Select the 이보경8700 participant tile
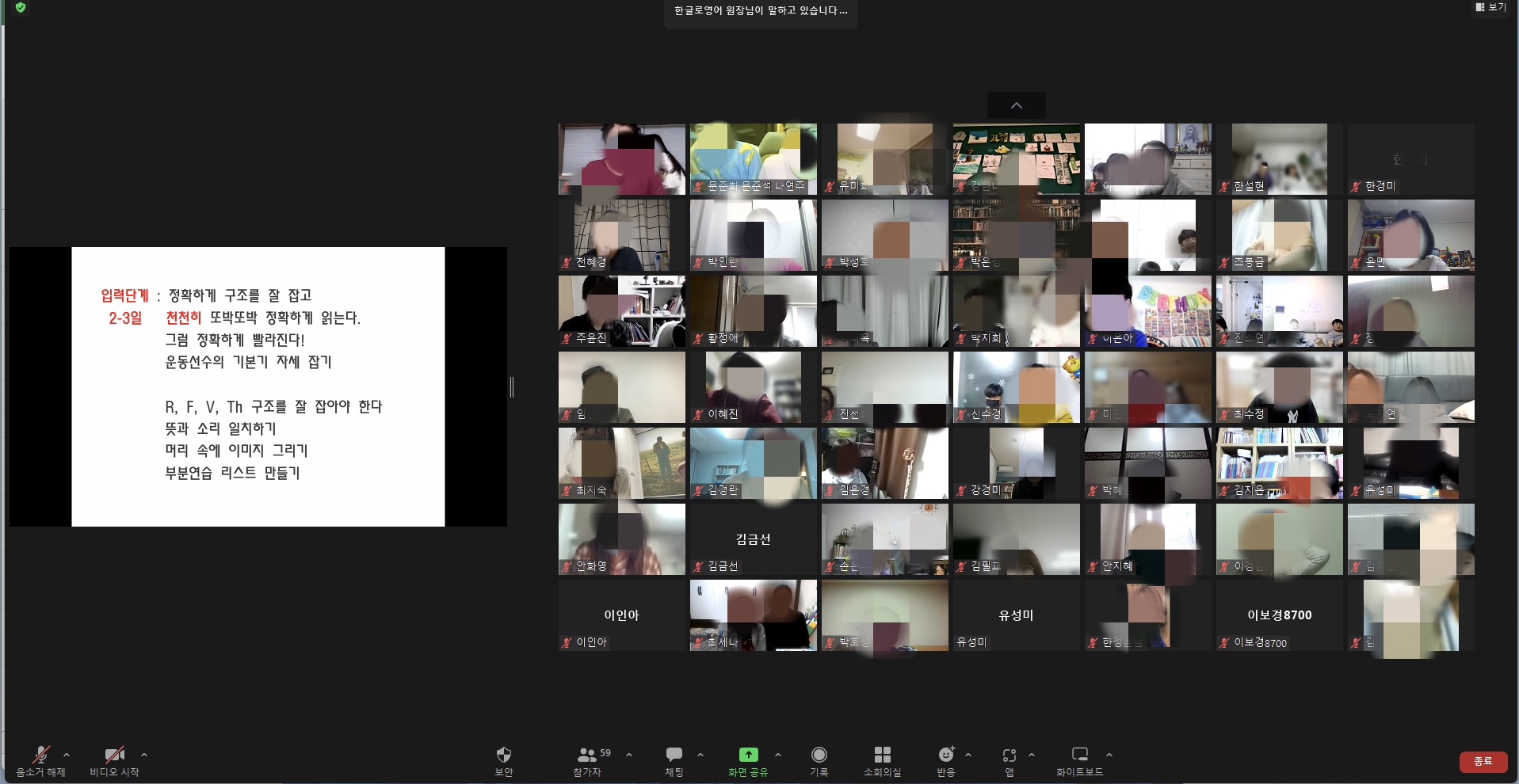 1279,615
